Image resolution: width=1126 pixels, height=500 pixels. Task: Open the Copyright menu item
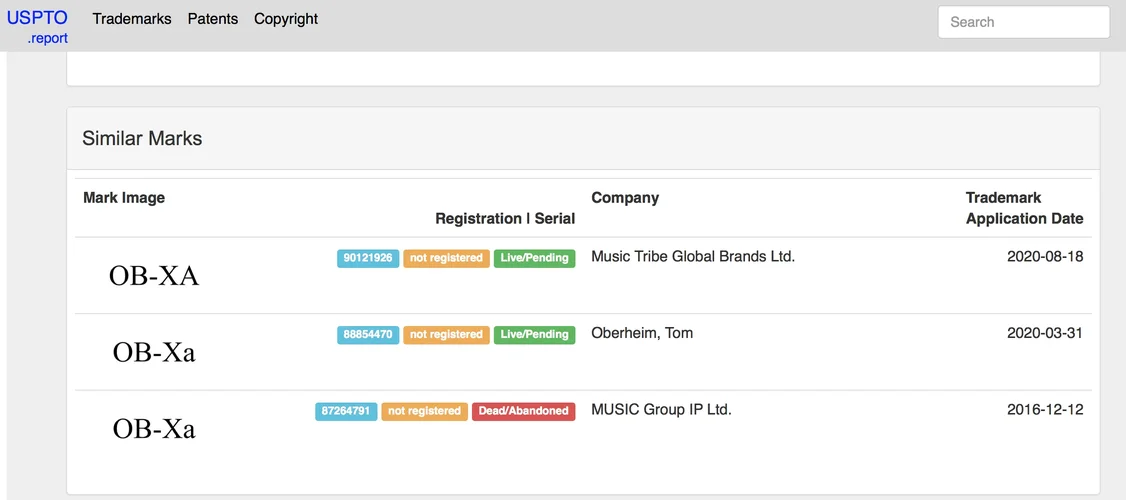coord(286,19)
